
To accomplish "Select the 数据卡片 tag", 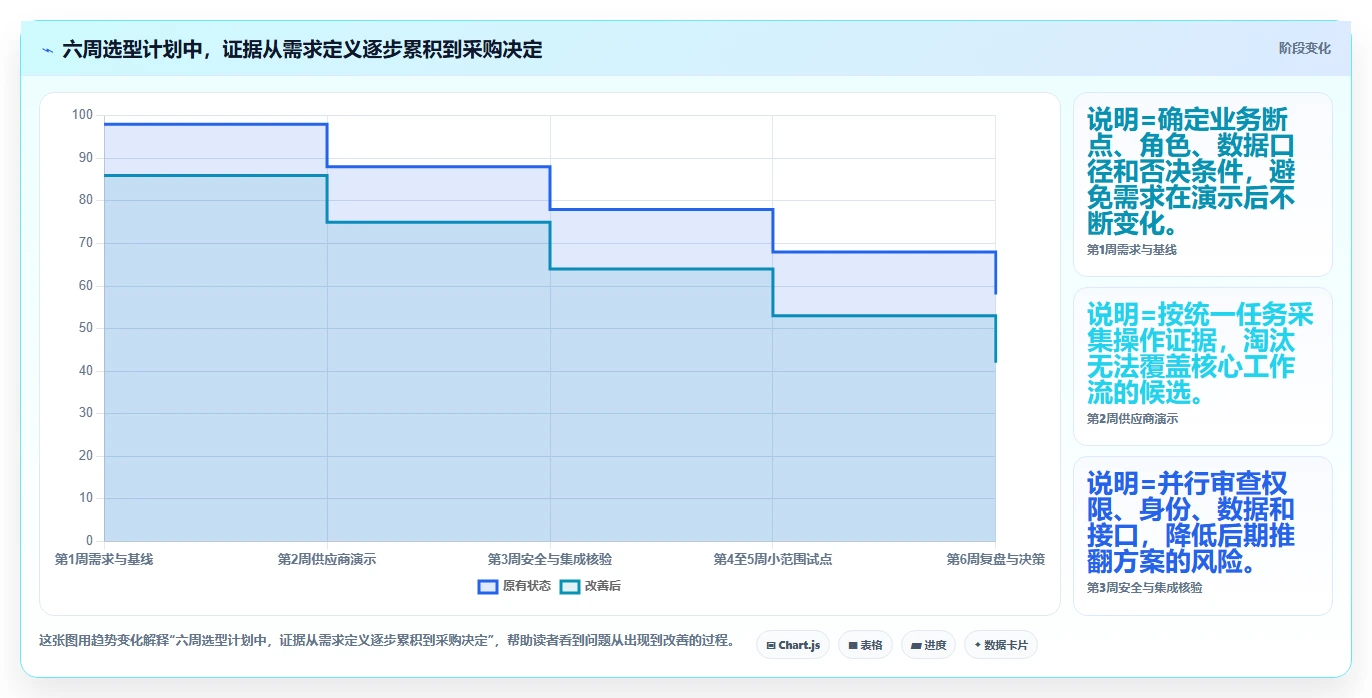I will point(1001,645).
